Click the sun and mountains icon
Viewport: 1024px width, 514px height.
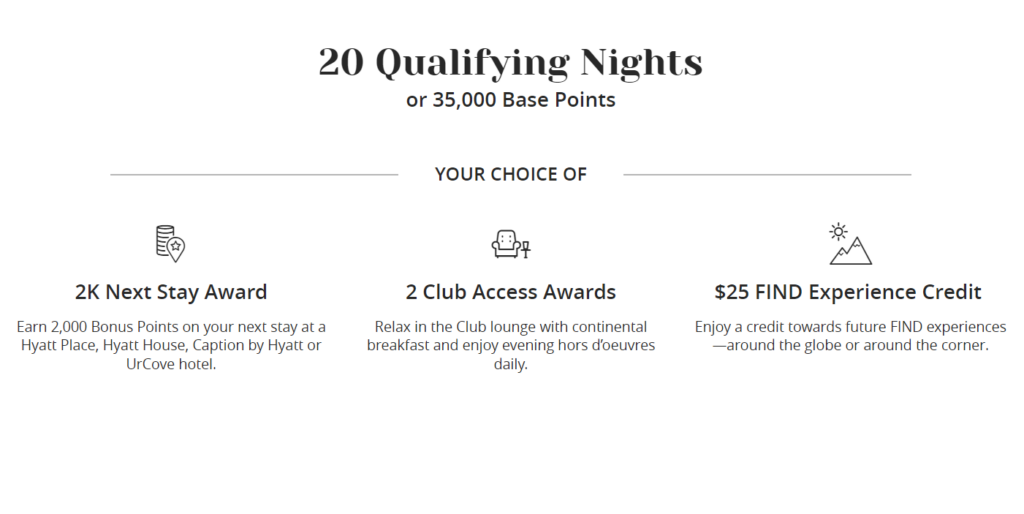click(x=850, y=244)
